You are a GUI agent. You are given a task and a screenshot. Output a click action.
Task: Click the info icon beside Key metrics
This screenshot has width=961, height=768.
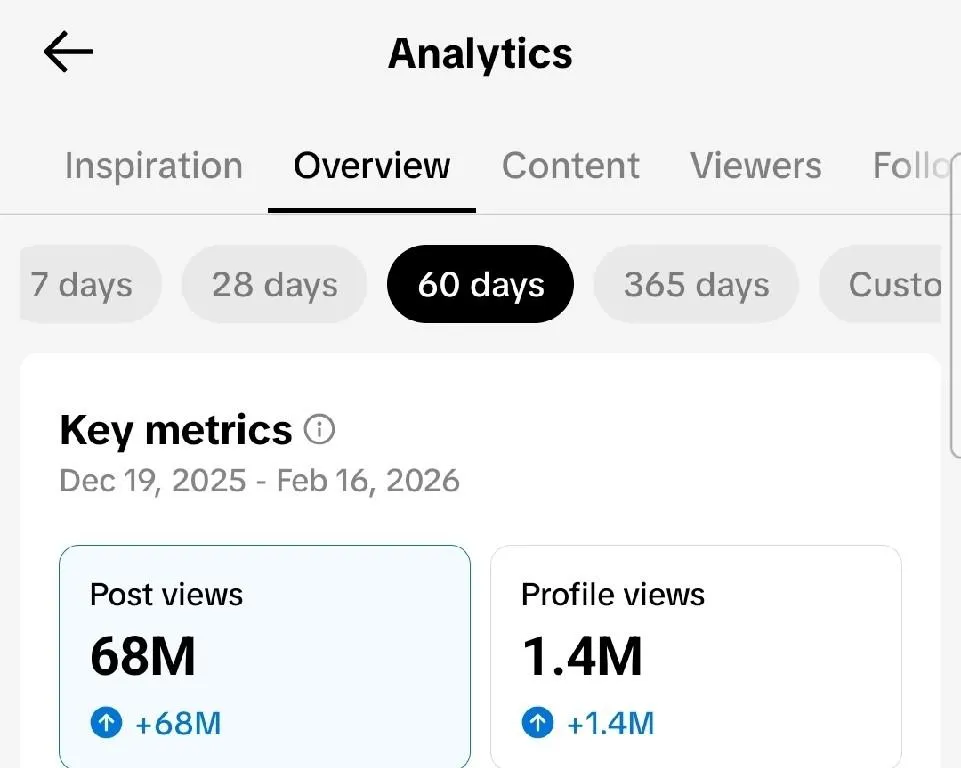tap(319, 430)
